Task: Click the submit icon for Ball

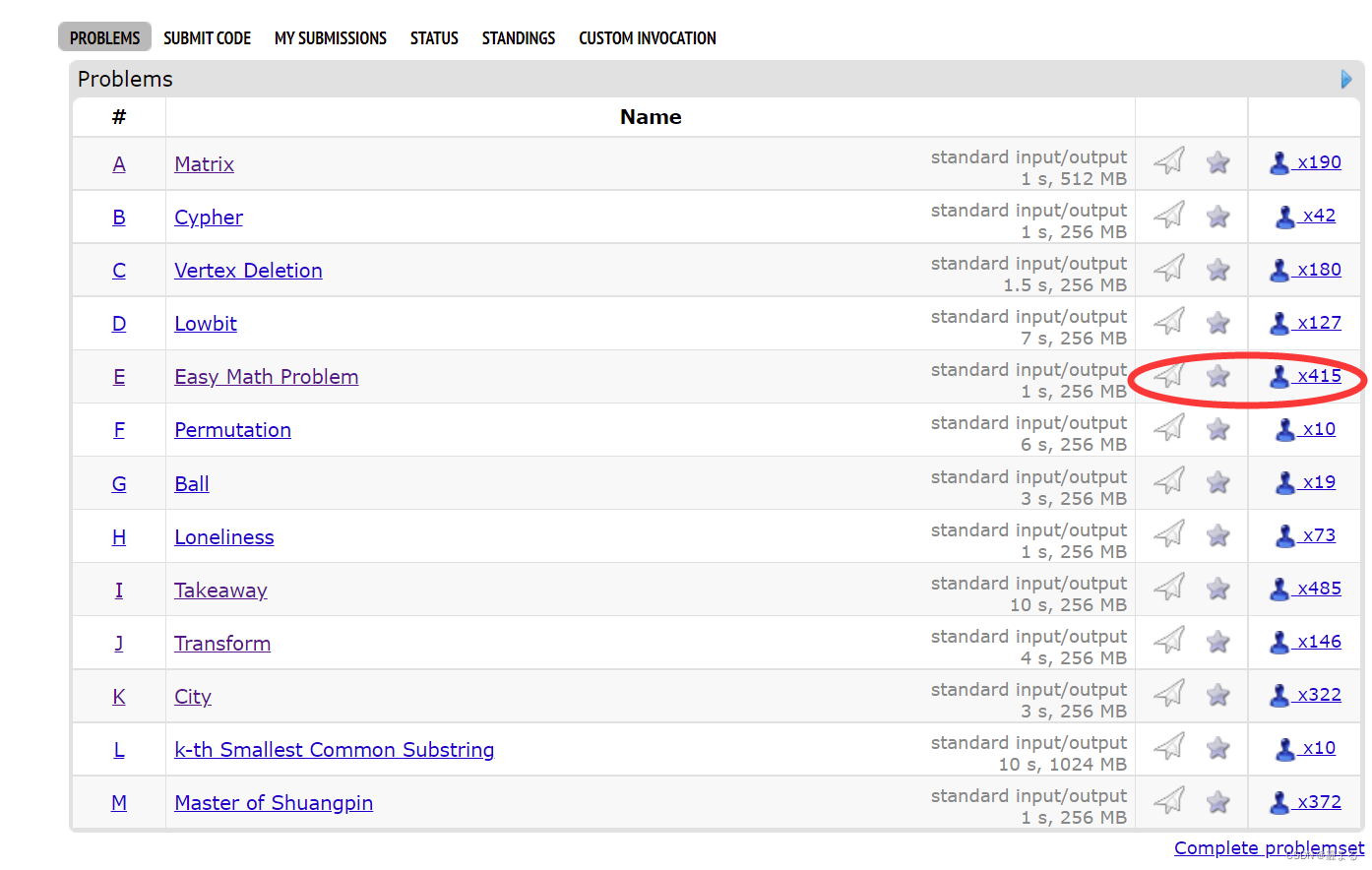Action: point(1168,480)
